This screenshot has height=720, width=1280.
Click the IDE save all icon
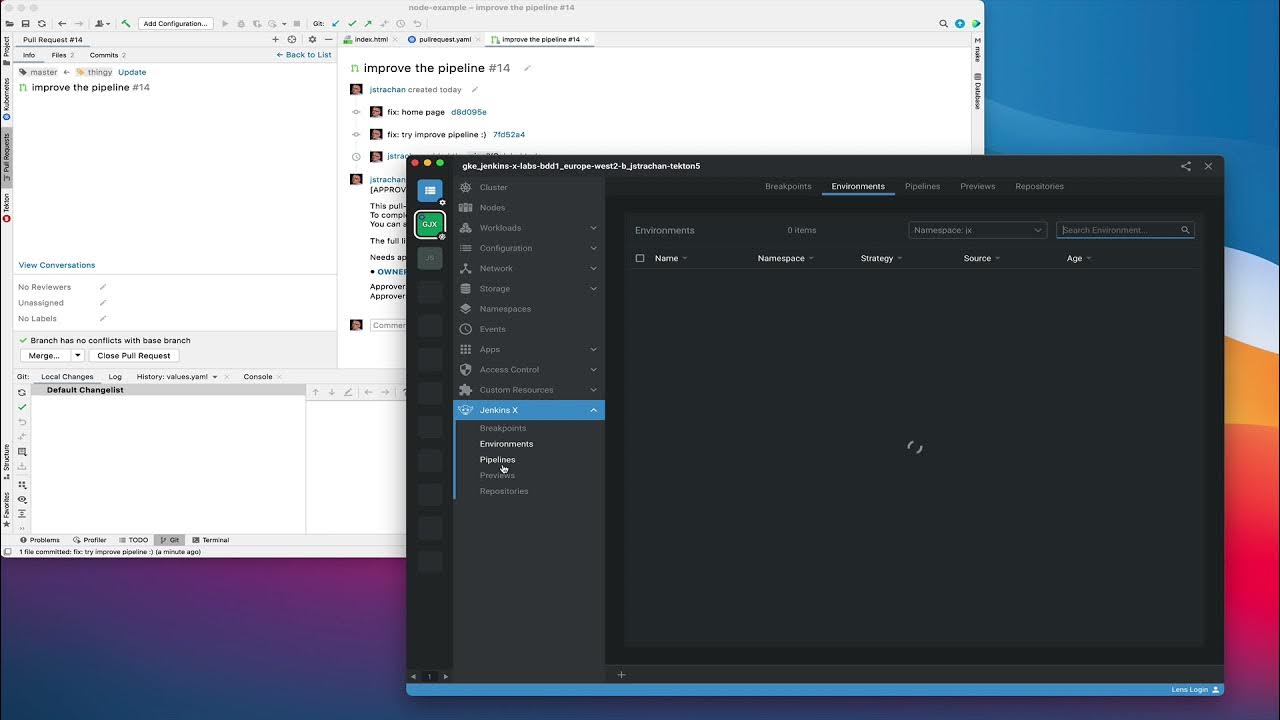click(x=25, y=23)
